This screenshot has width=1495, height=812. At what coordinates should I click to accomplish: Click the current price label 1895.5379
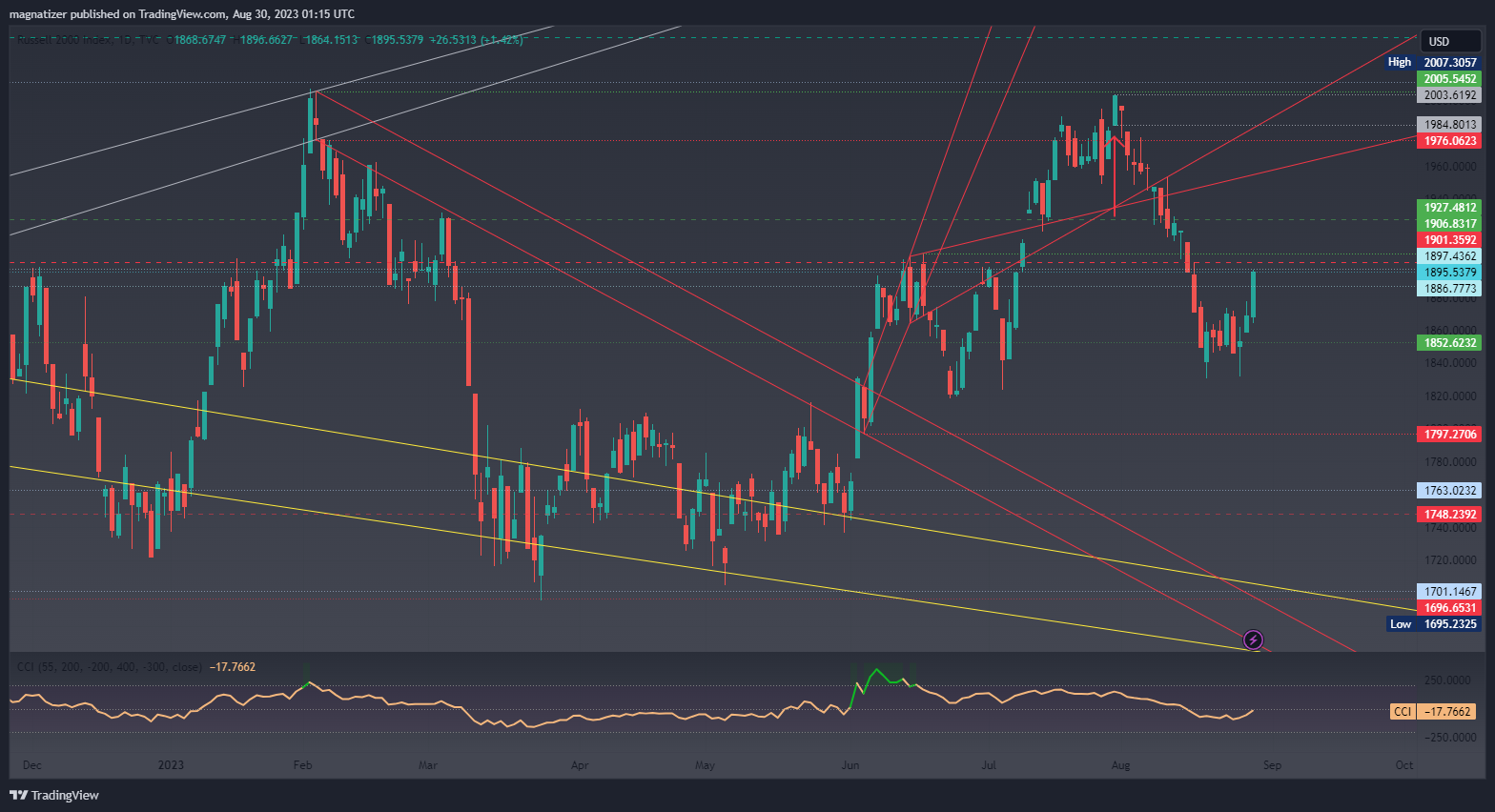pos(1449,273)
